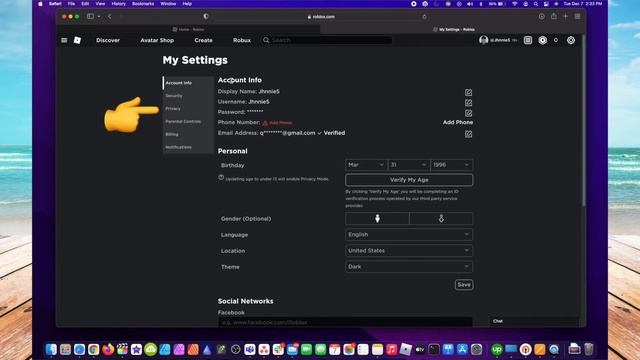
Task: Go to Discover in Roblox navigation
Action: [x=108, y=40]
